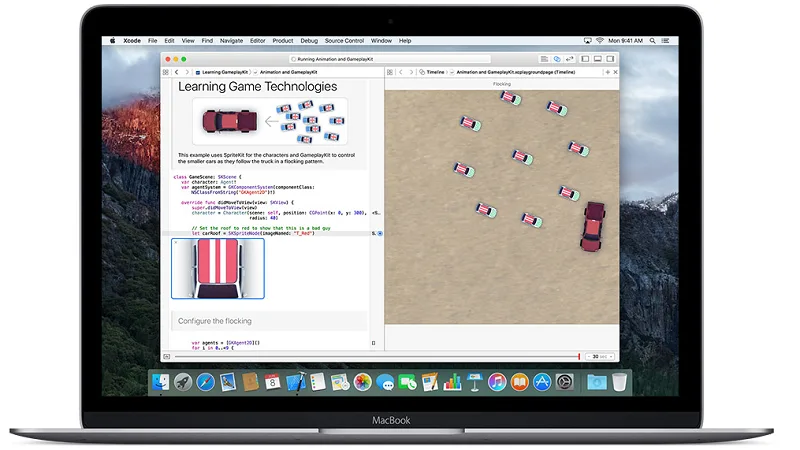Open the Source Control menu

[344, 40]
